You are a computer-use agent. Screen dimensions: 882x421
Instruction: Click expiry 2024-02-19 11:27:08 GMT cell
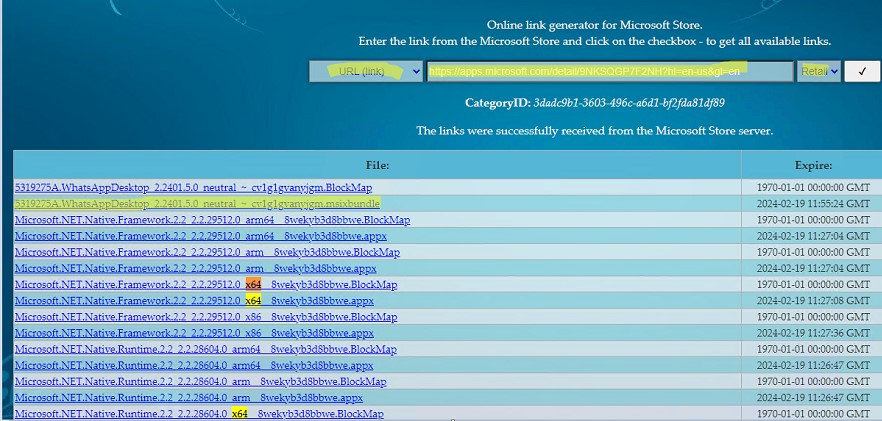coord(813,301)
